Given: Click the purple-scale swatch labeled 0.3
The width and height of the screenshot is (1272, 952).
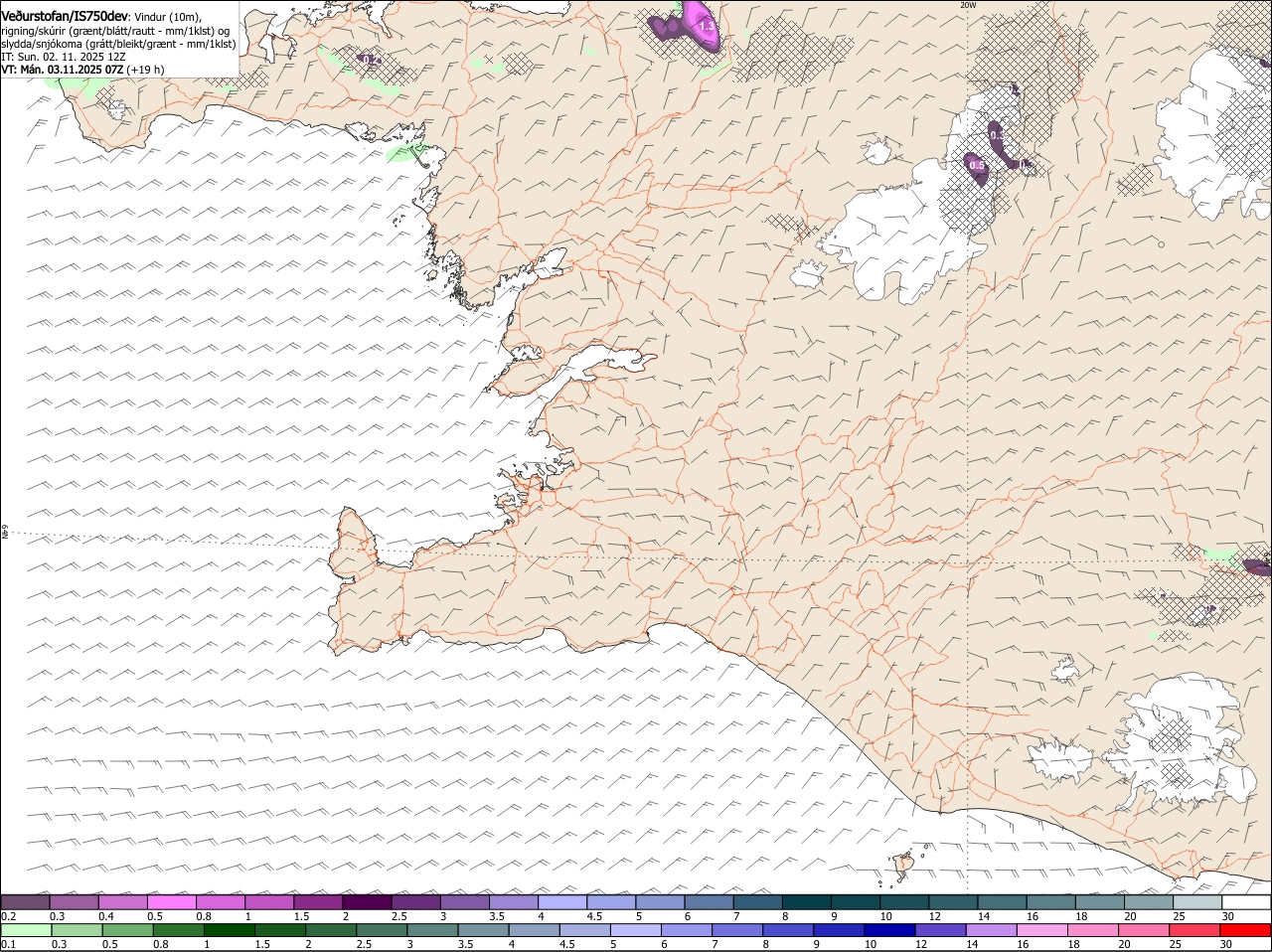Looking at the screenshot, I should [x=74, y=901].
